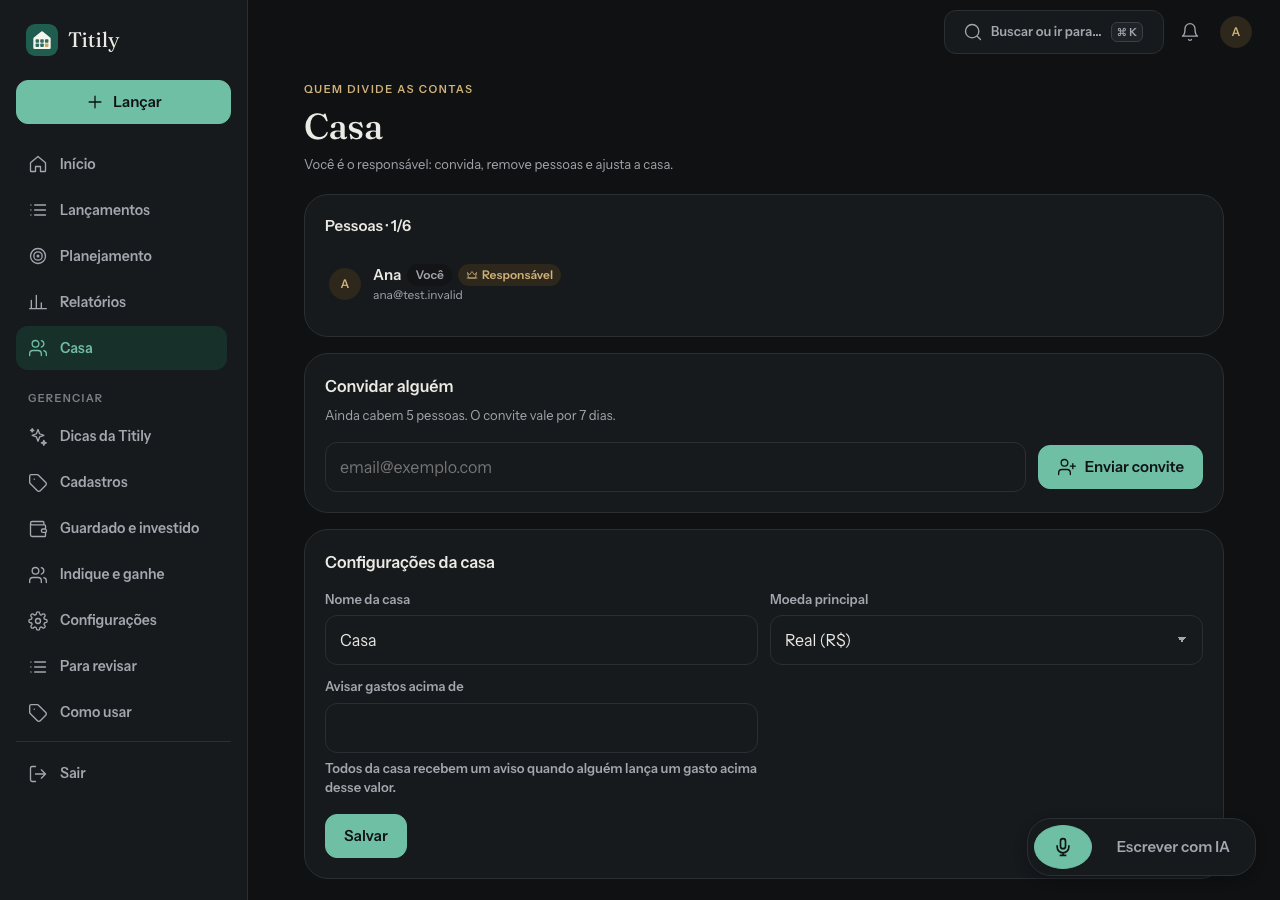Image resolution: width=1280 pixels, height=900 pixels.
Task: Click Enviar convite button
Action: [1120, 467]
